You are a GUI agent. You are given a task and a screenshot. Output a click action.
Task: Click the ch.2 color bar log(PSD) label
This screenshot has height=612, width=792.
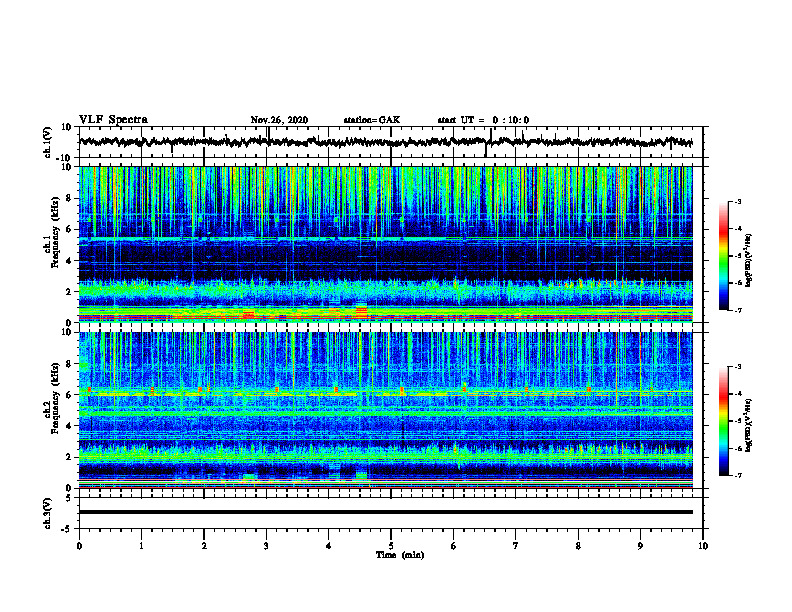(749, 426)
